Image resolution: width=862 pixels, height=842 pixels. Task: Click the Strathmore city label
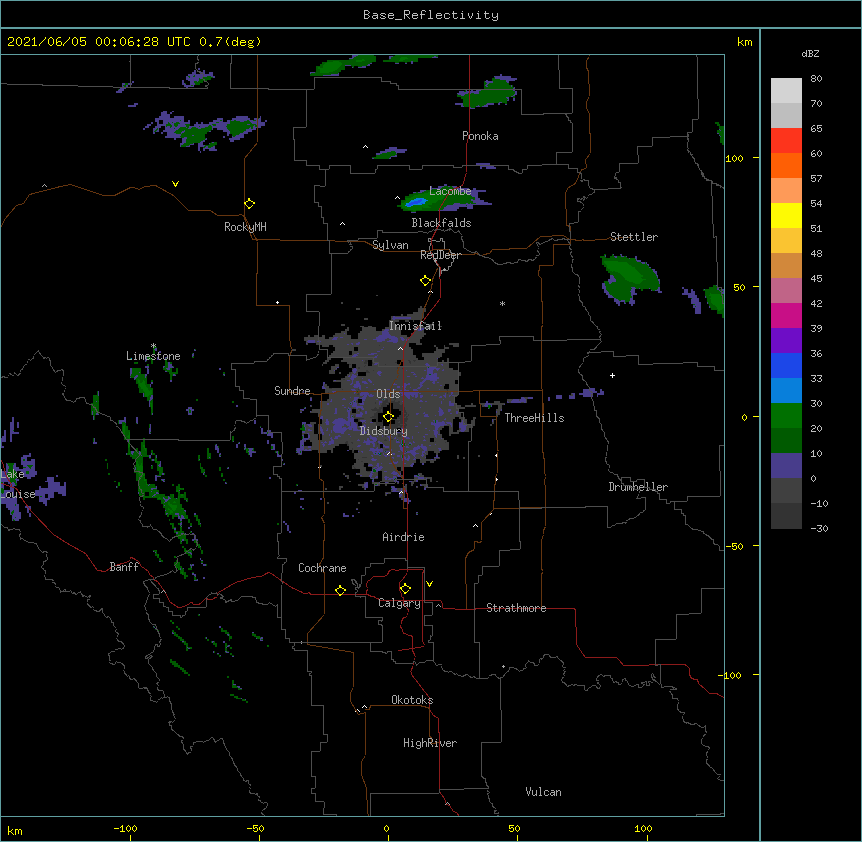[516, 608]
